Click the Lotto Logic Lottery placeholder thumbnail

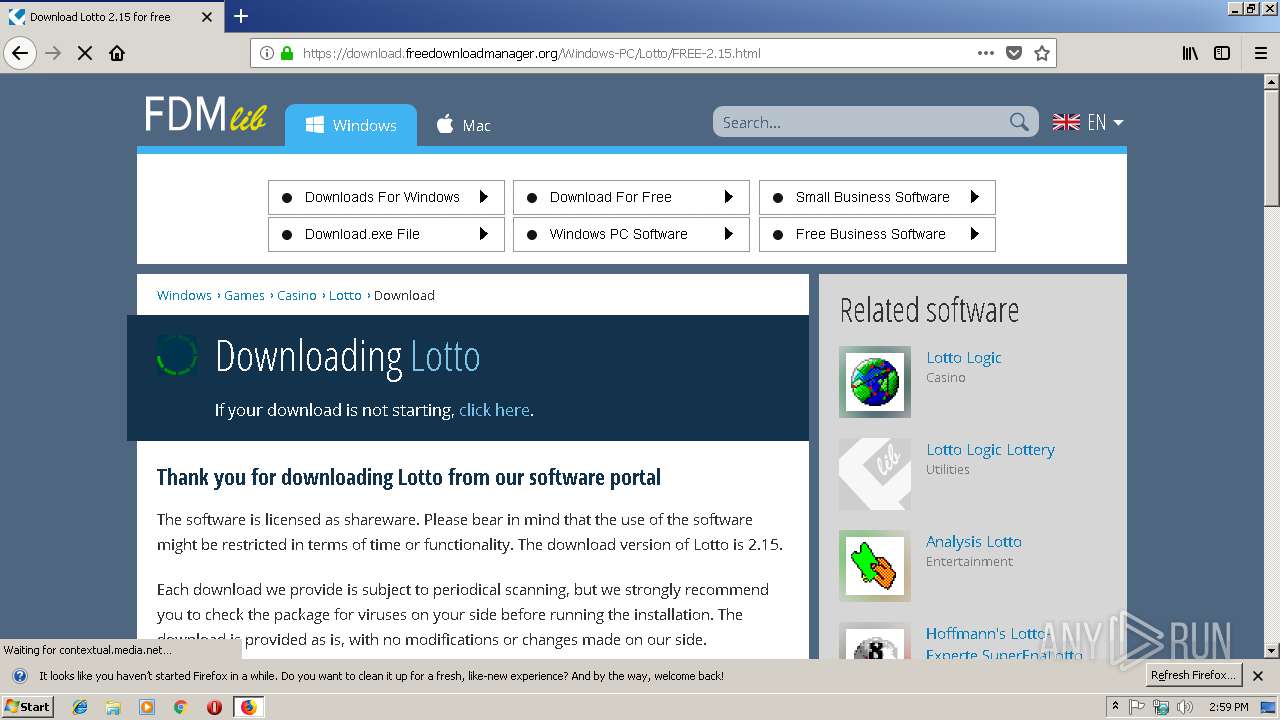(x=875, y=474)
